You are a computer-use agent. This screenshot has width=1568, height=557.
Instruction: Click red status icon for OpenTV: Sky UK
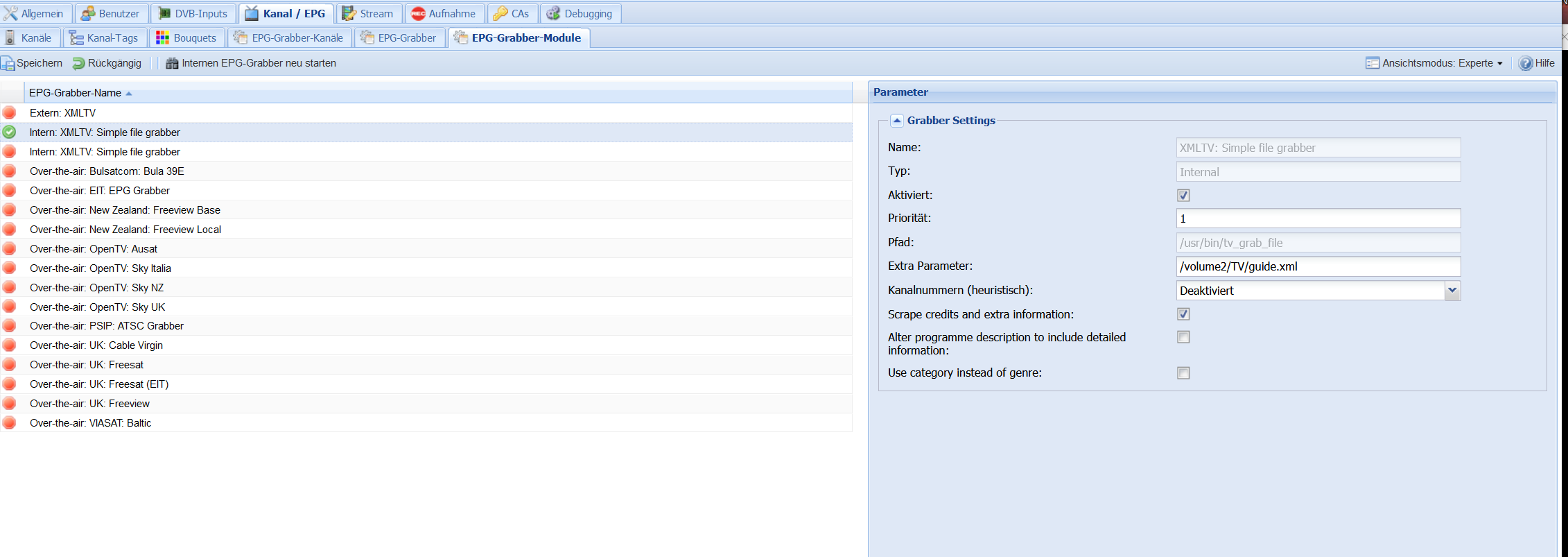9,307
